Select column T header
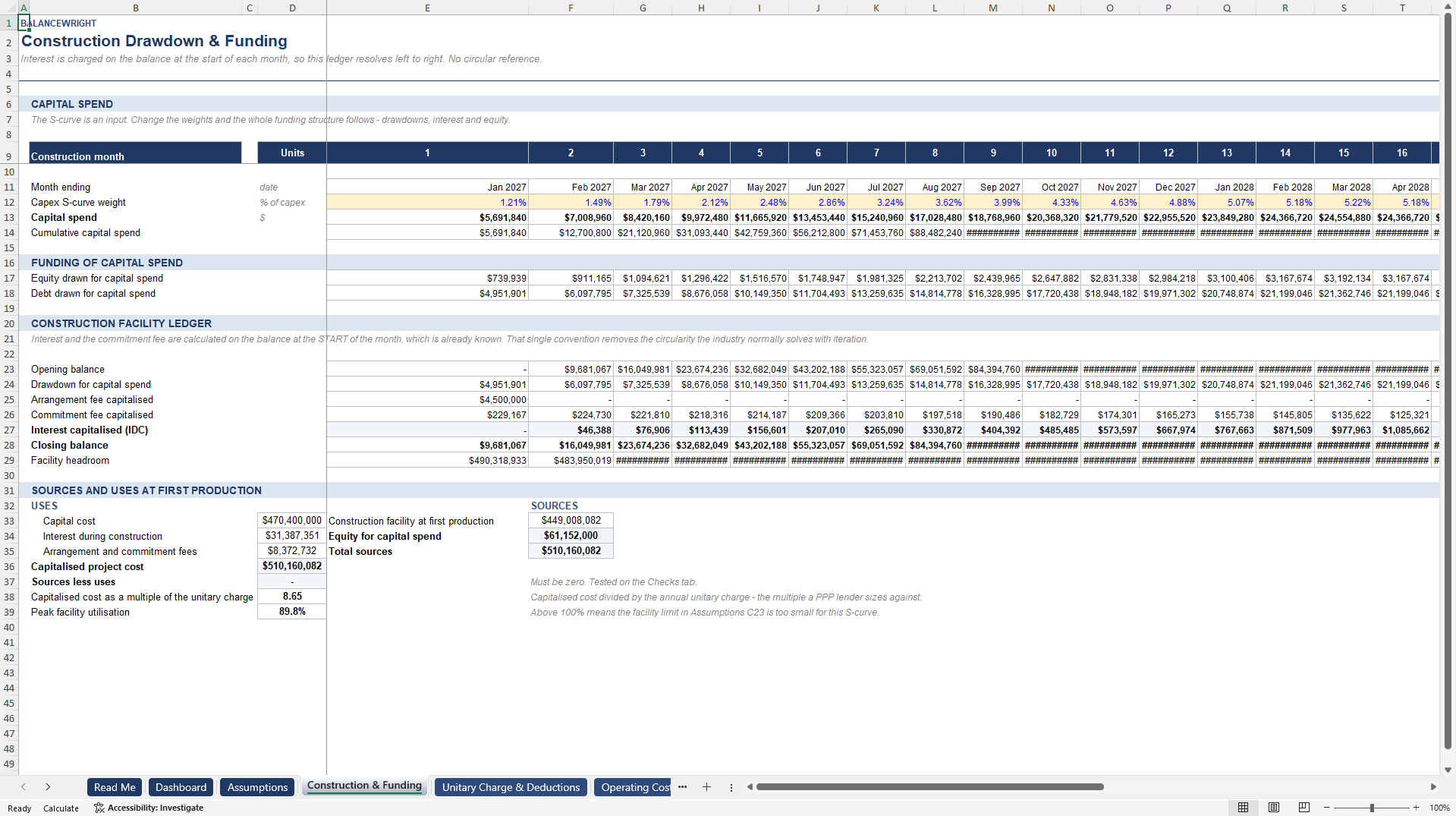Screen dimensions: 1456x816 [x=1402, y=8]
